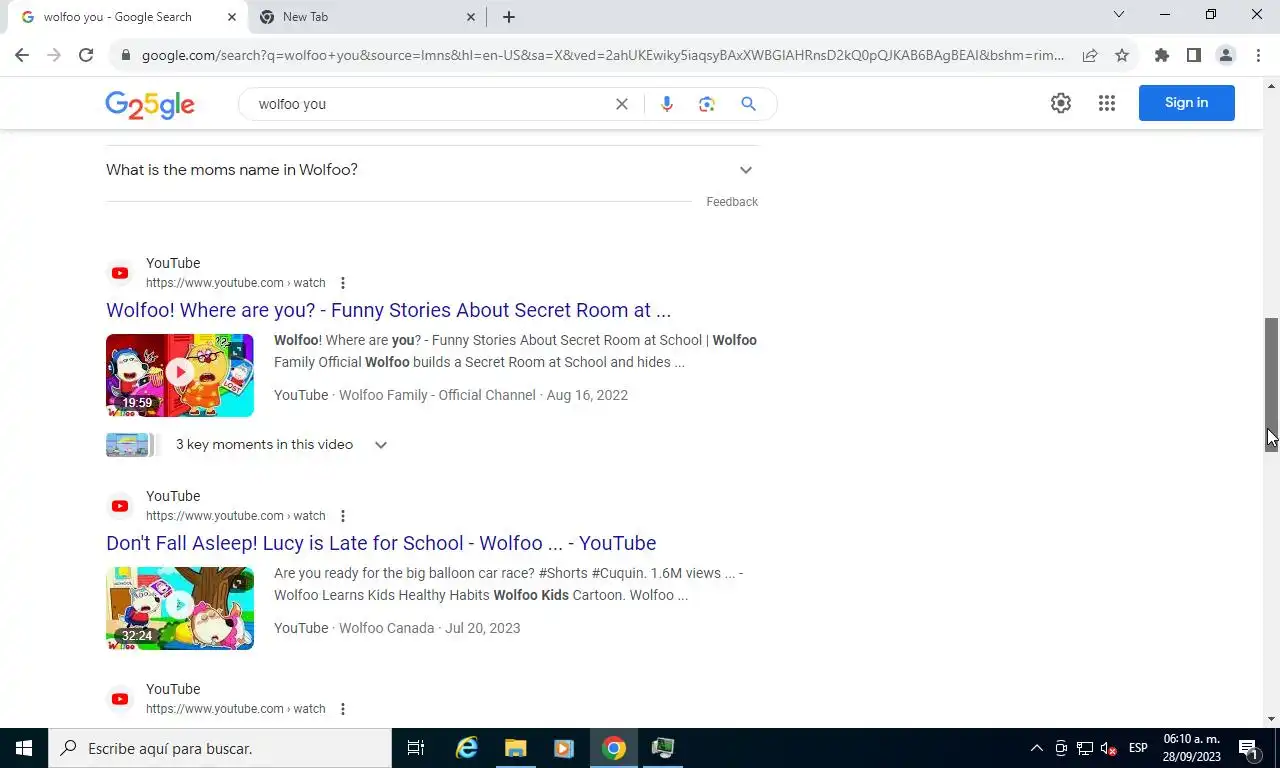Screen dimensions: 1280x768
Task: Play the 32:24 video thumbnail
Action: pyautogui.click(x=180, y=608)
